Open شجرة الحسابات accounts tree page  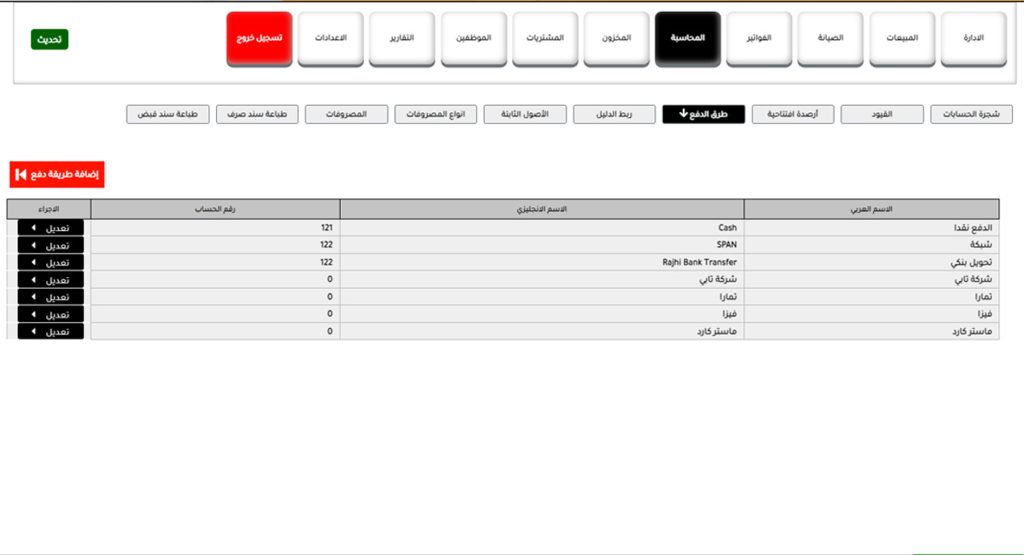971,115
